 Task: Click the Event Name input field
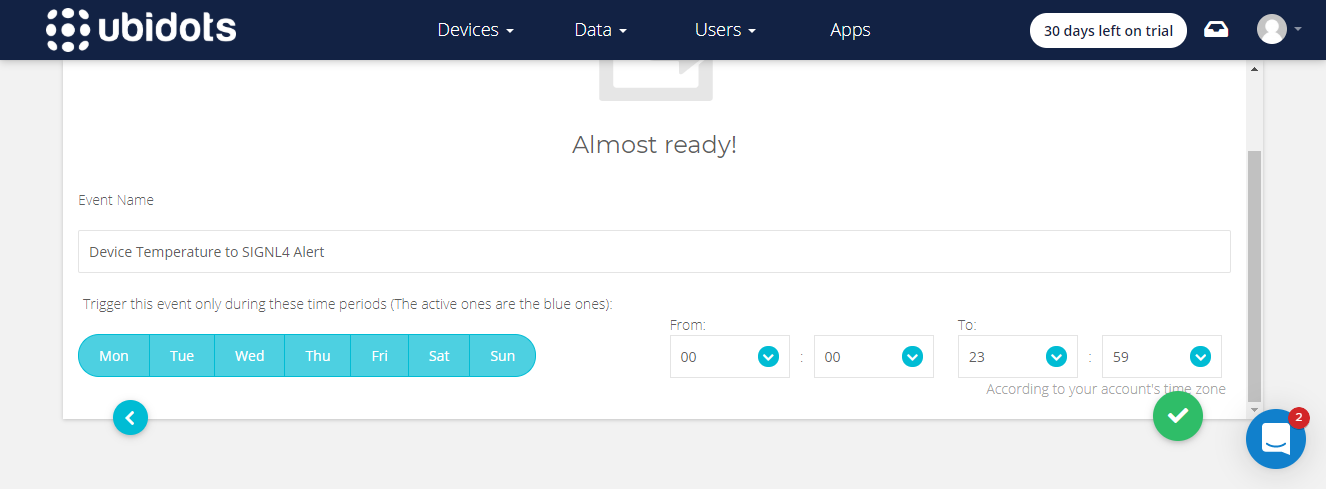(654, 252)
